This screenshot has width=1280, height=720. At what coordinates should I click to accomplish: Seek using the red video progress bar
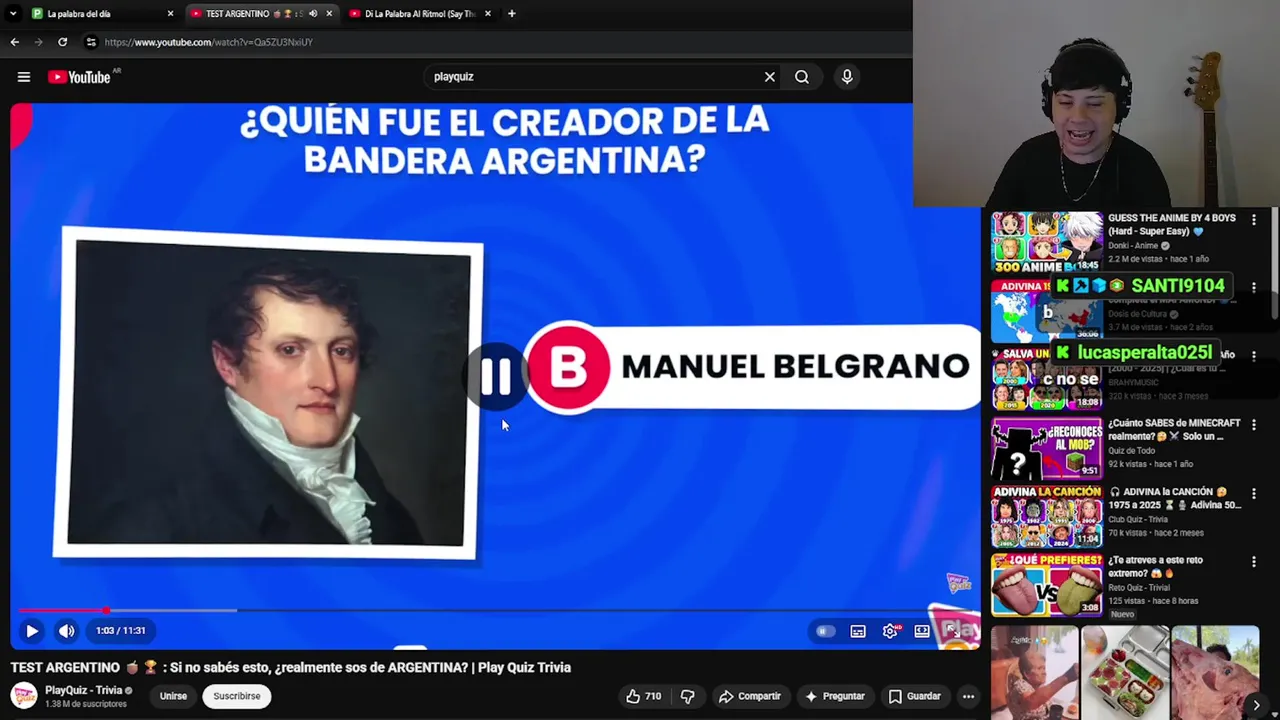[62, 610]
